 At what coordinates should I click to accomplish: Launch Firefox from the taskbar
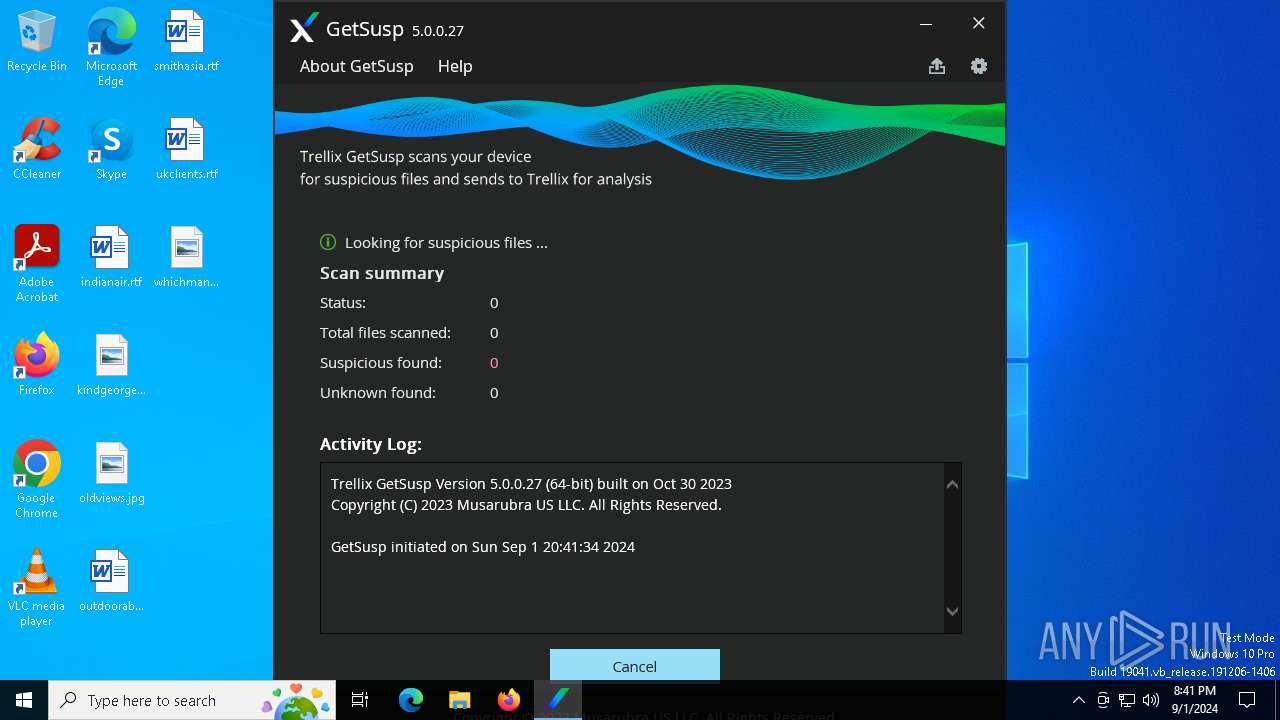point(509,700)
